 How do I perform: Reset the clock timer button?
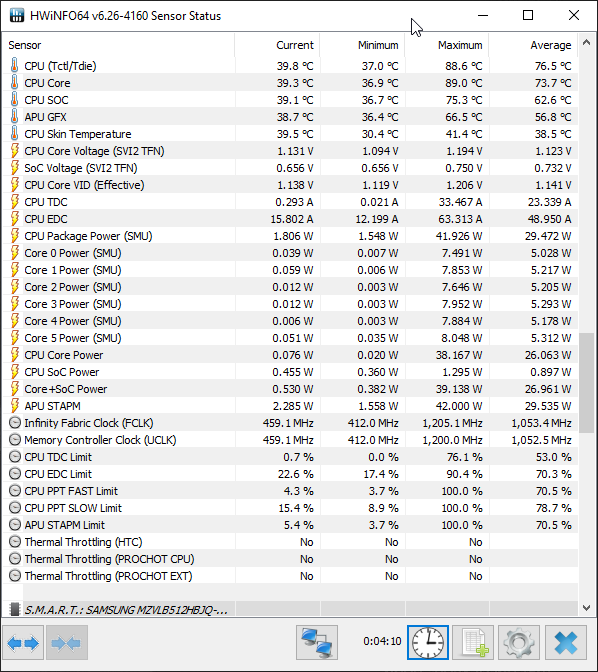[x=428, y=642]
